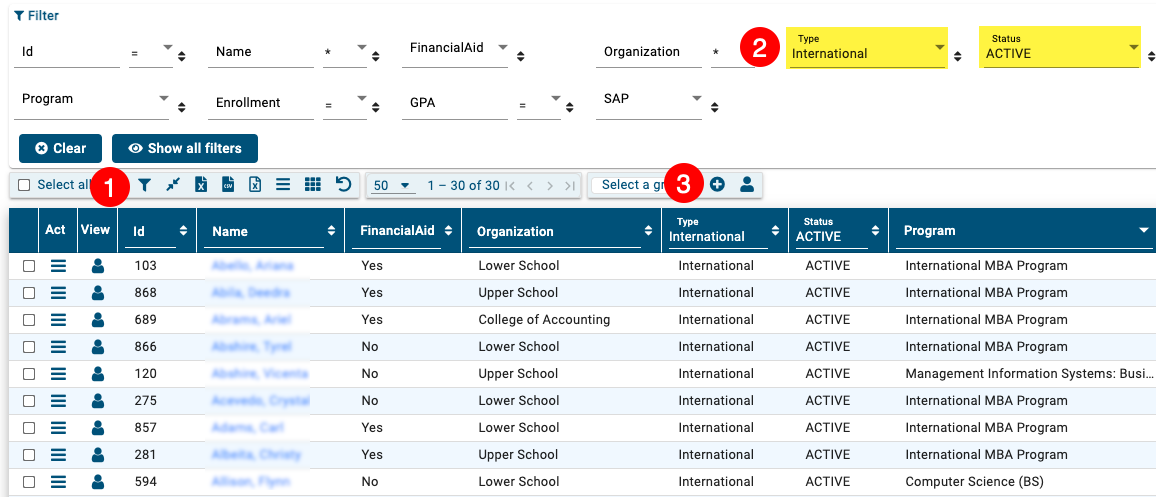Click the filter funnel icon in toolbar

145,185
